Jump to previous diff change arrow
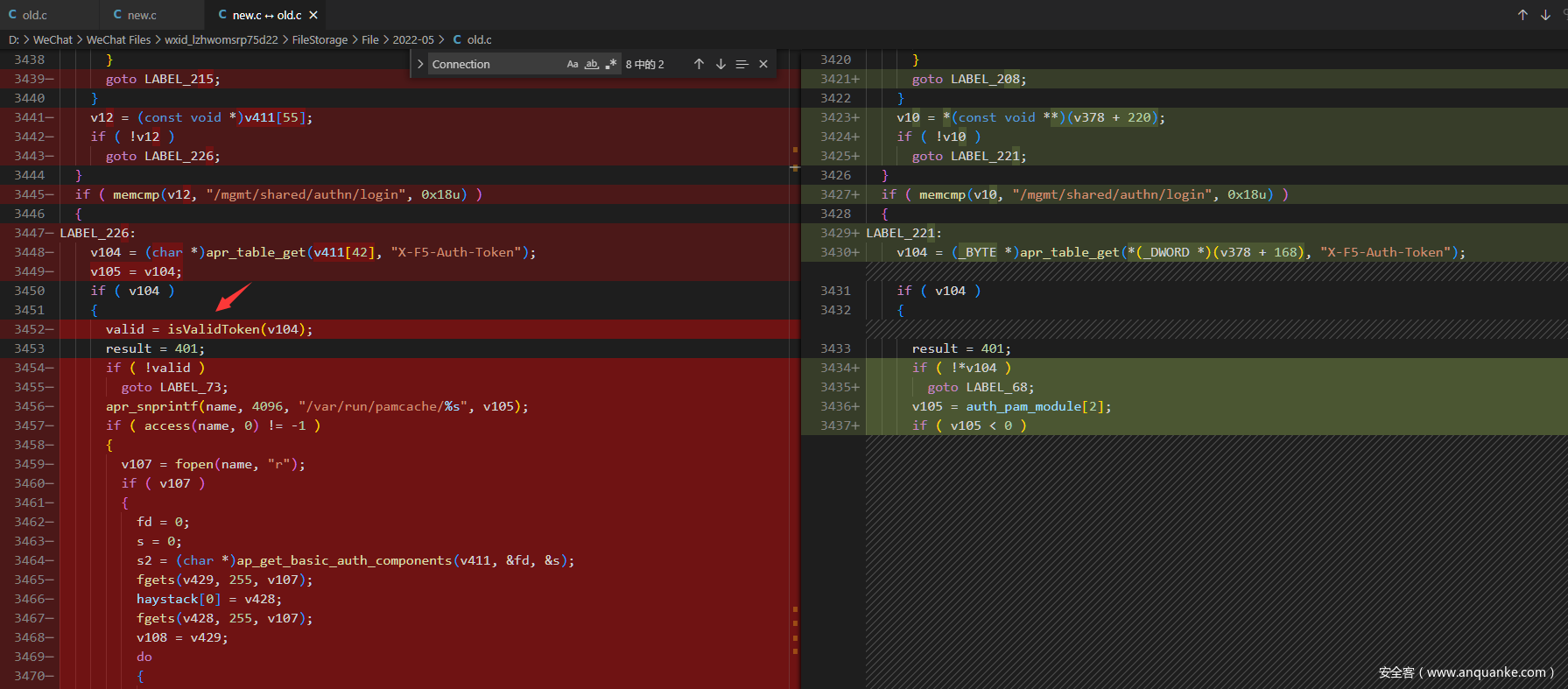 pos(1522,15)
